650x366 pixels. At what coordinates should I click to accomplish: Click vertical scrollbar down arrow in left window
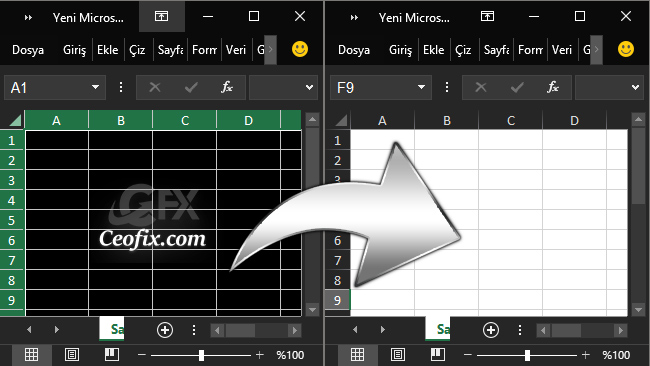(312, 309)
